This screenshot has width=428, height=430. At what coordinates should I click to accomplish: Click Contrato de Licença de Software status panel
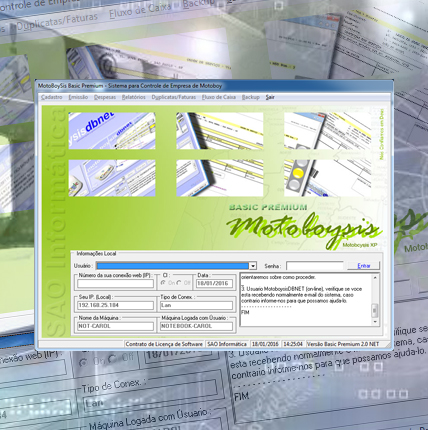click(x=164, y=344)
